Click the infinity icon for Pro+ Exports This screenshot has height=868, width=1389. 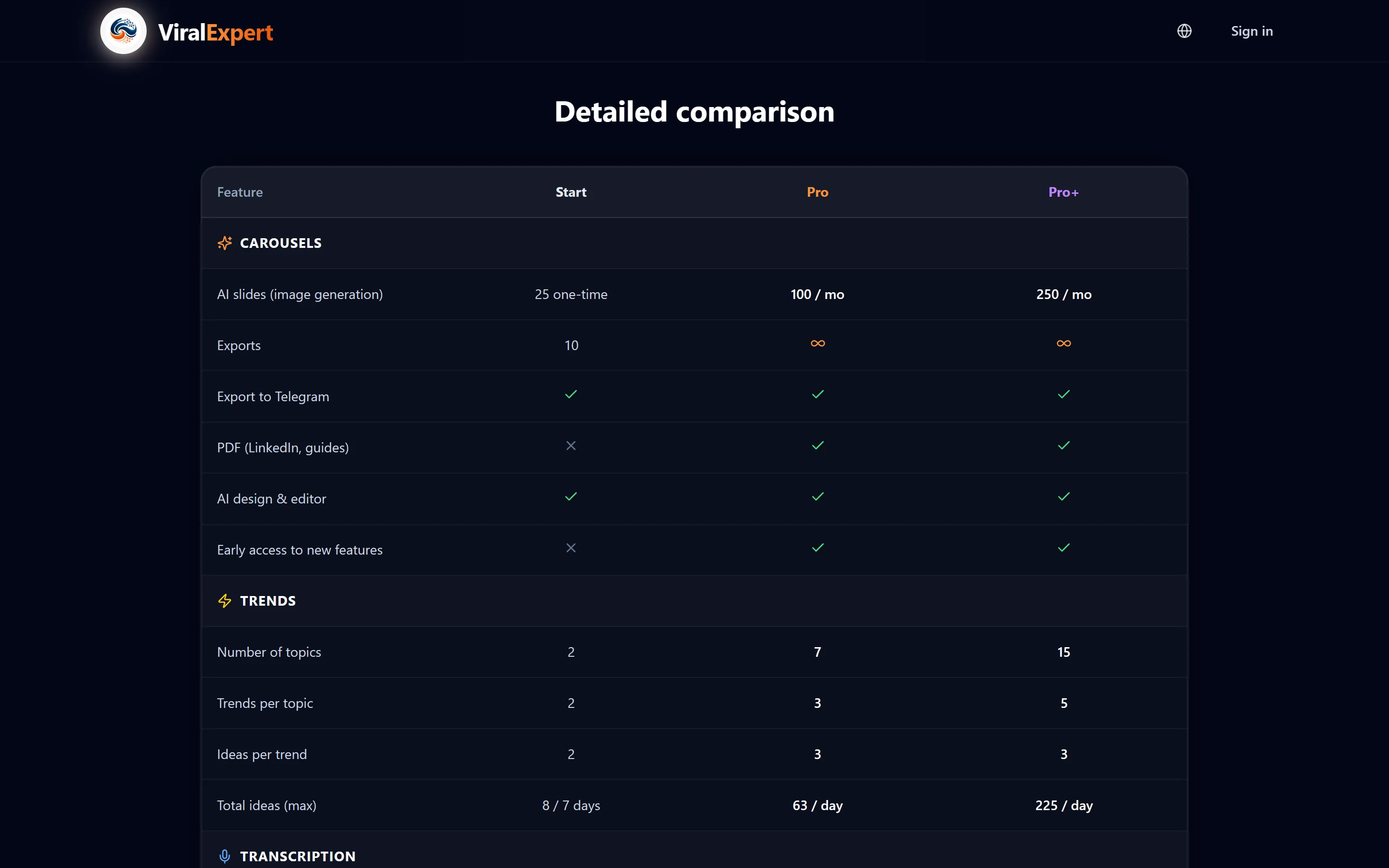click(x=1063, y=343)
